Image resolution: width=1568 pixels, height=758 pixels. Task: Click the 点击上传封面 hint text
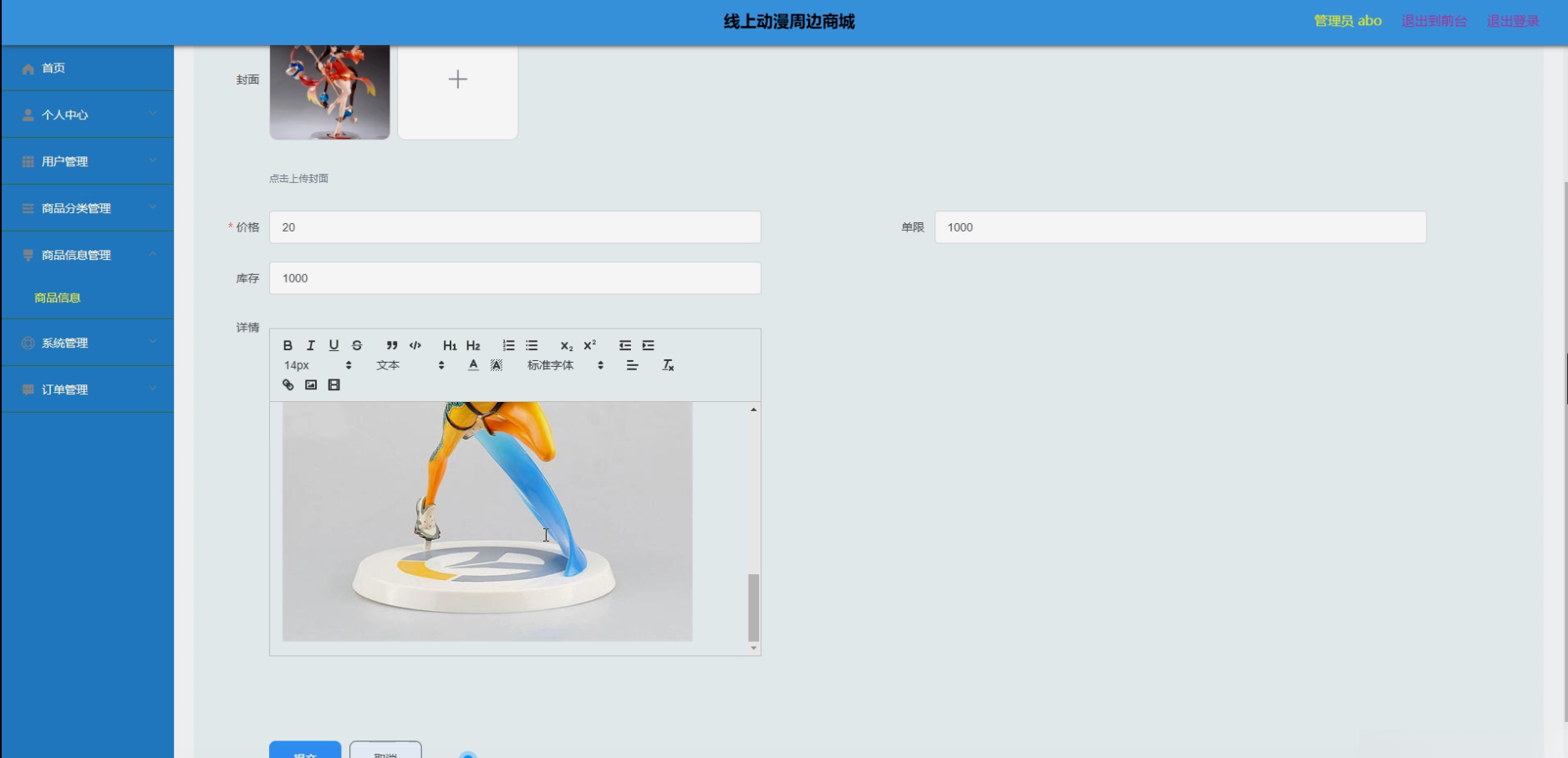pos(298,179)
